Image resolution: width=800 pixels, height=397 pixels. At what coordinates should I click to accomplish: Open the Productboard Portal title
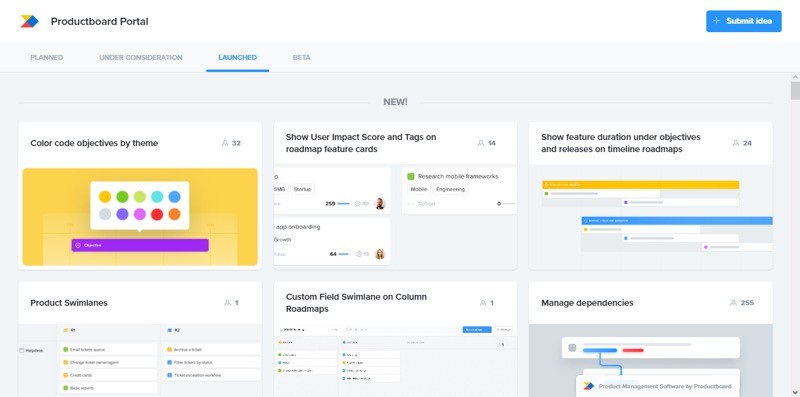coord(99,21)
